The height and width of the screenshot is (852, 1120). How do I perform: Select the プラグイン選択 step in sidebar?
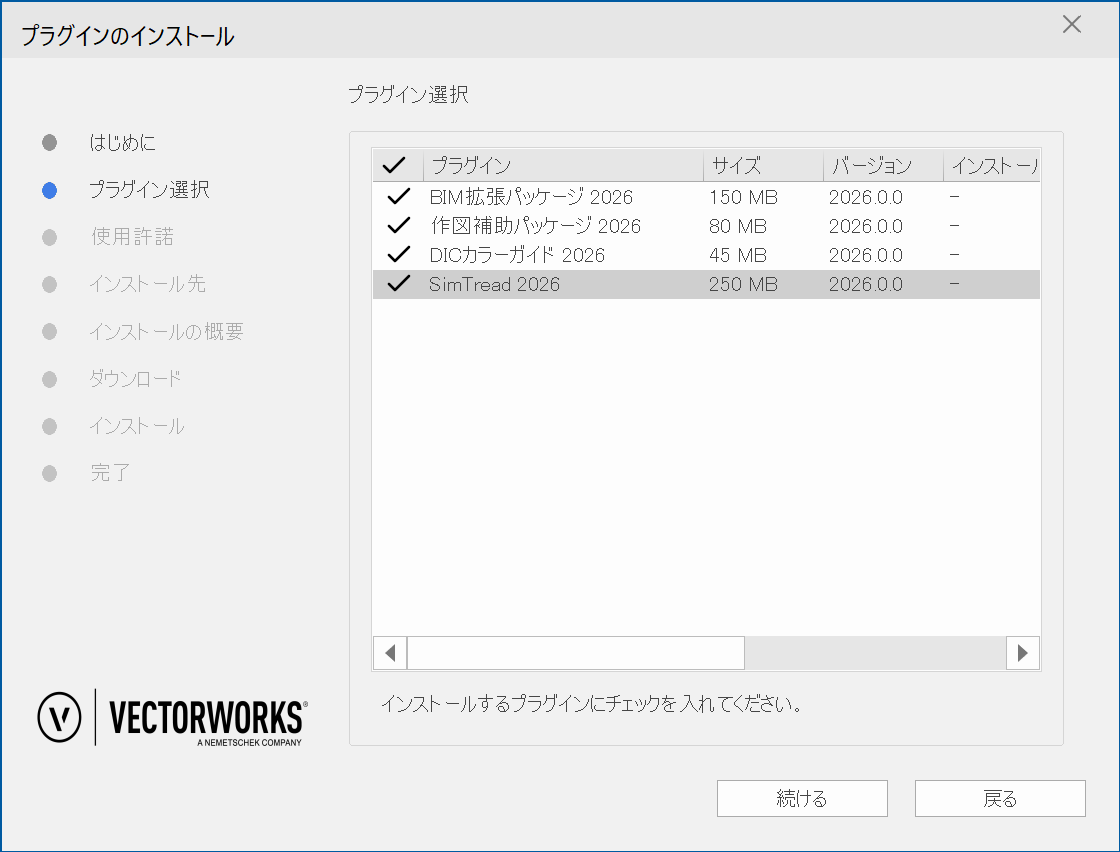pyautogui.click(x=149, y=190)
